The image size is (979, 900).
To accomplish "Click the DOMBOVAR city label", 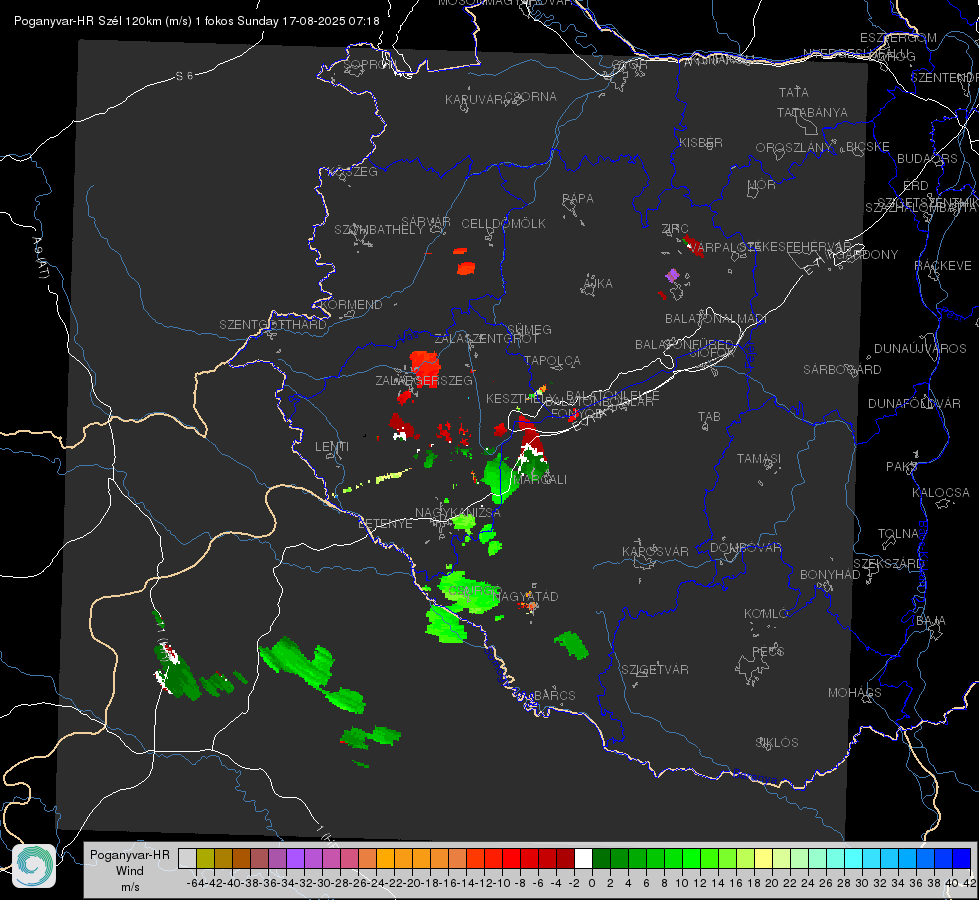I will tap(746, 548).
